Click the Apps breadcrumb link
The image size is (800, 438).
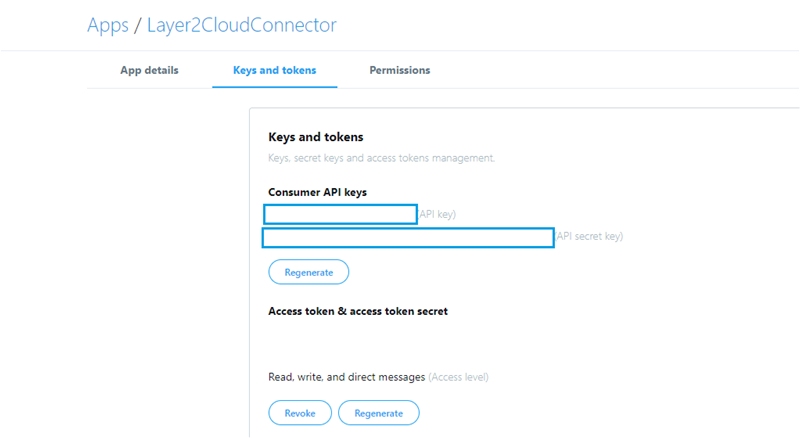[108, 25]
